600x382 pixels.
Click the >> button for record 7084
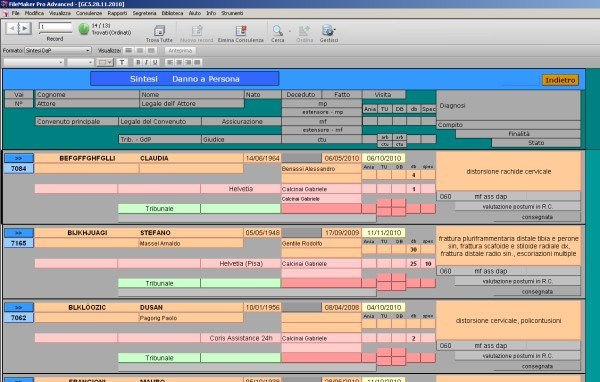[x=19, y=158]
